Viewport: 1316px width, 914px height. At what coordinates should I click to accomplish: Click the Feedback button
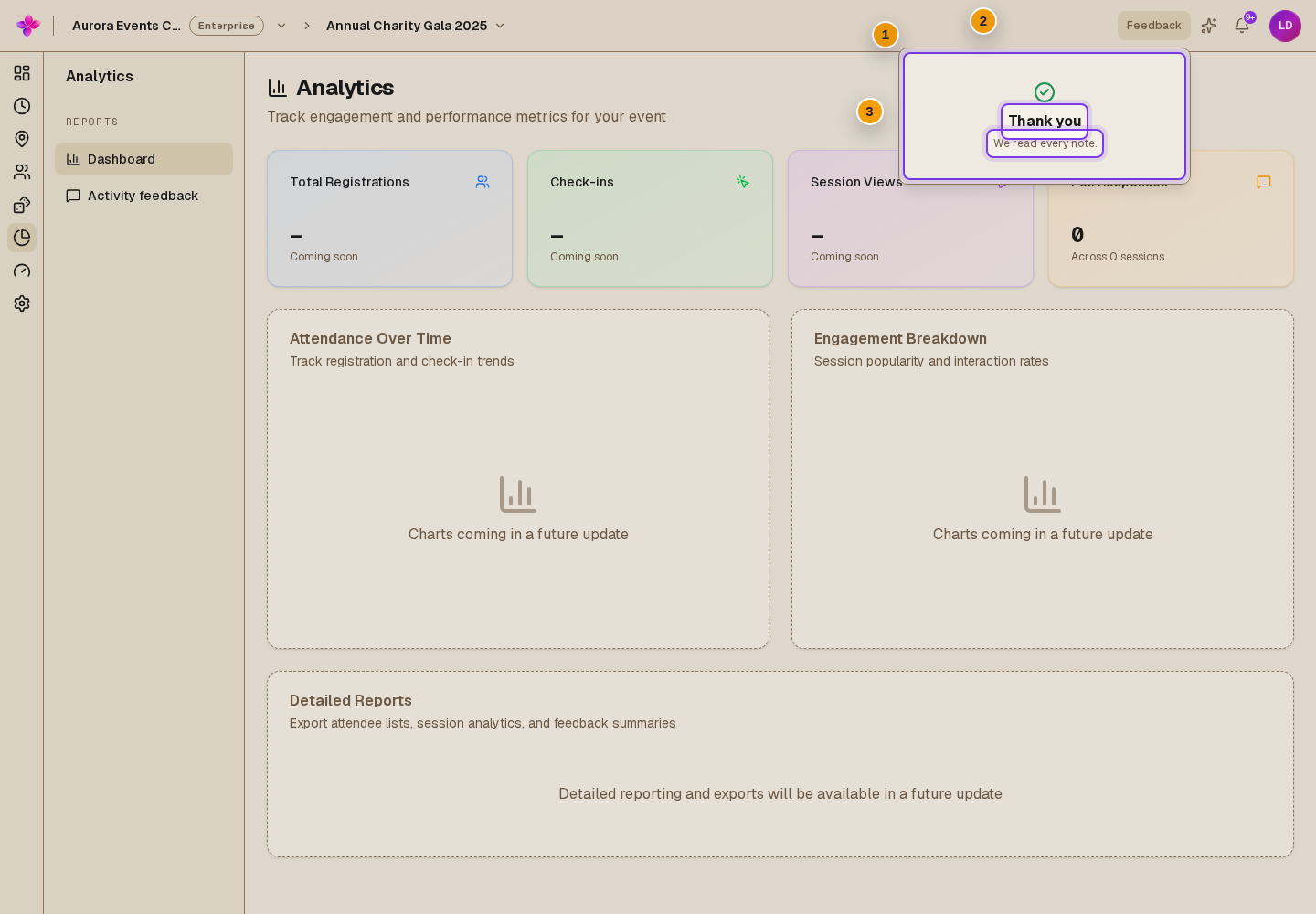tap(1153, 26)
